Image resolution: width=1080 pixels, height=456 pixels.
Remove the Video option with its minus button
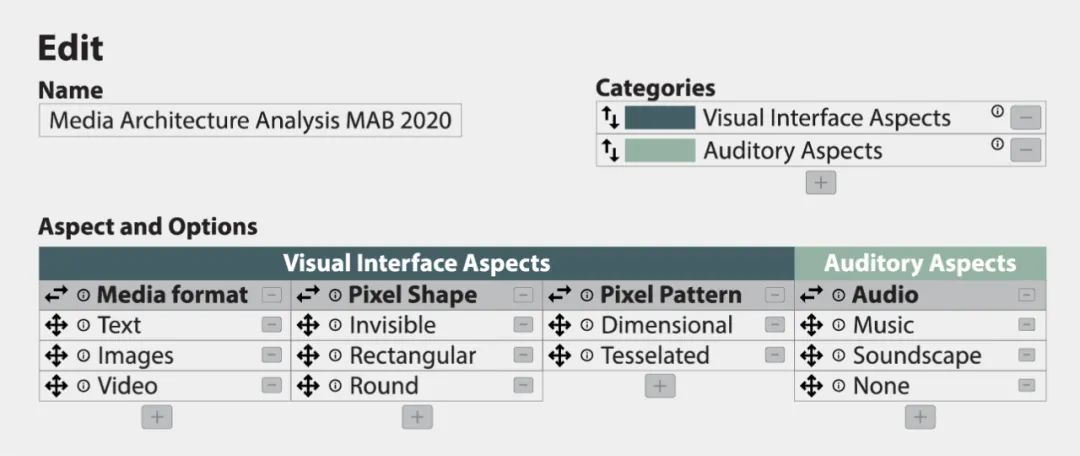[271, 386]
